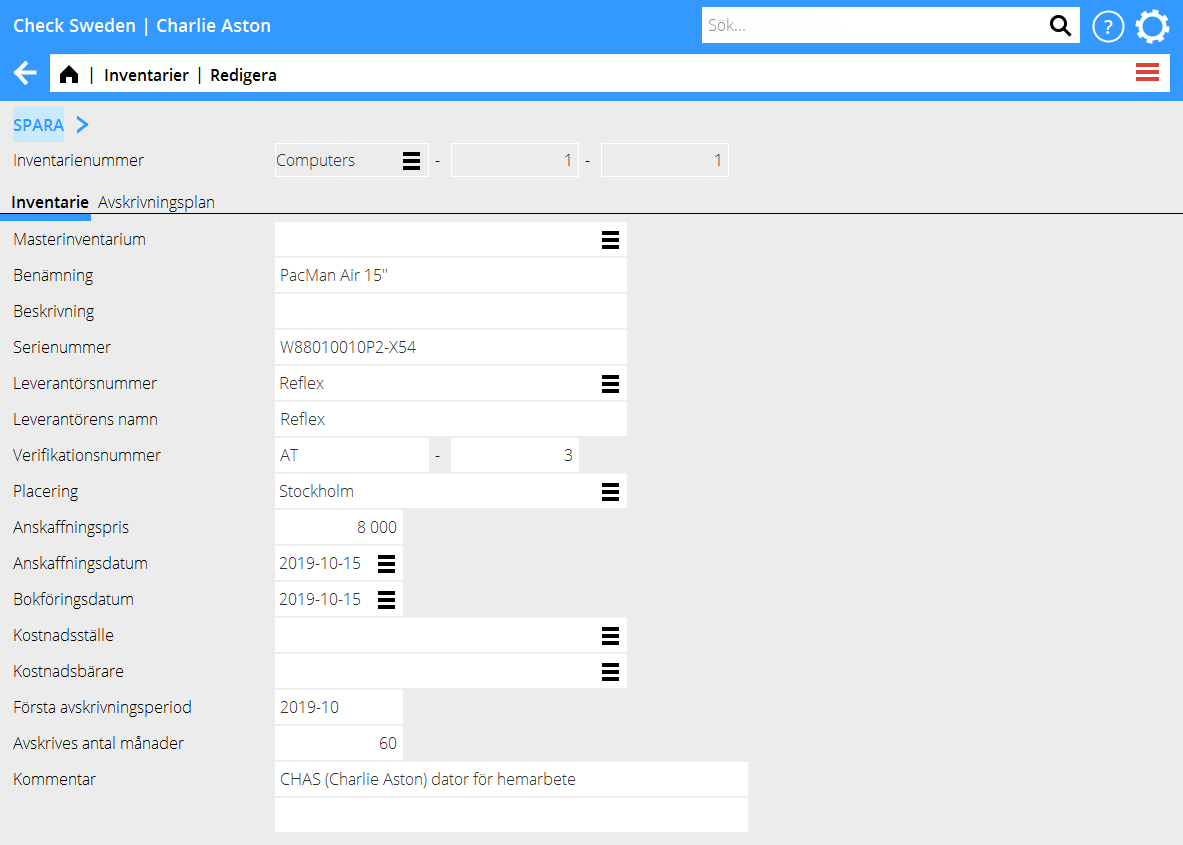Open the Masterinventarium selection list
The height and width of the screenshot is (845, 1183).
[x=610, y=240]
